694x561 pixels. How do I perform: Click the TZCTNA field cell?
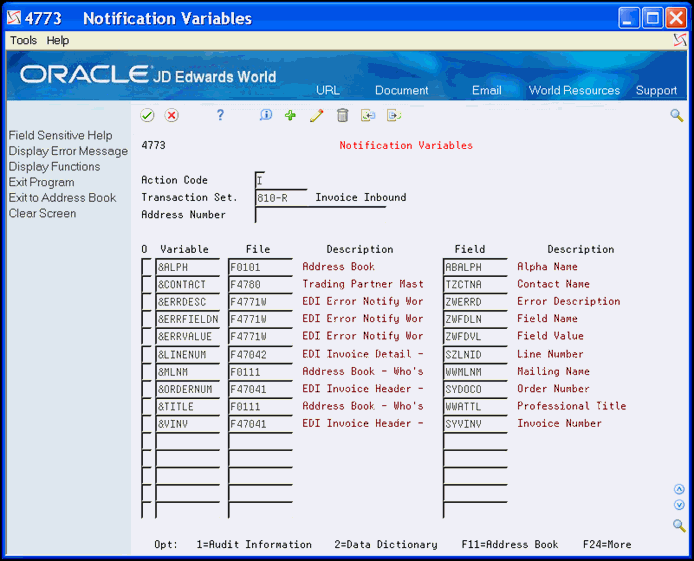[475, 284]
